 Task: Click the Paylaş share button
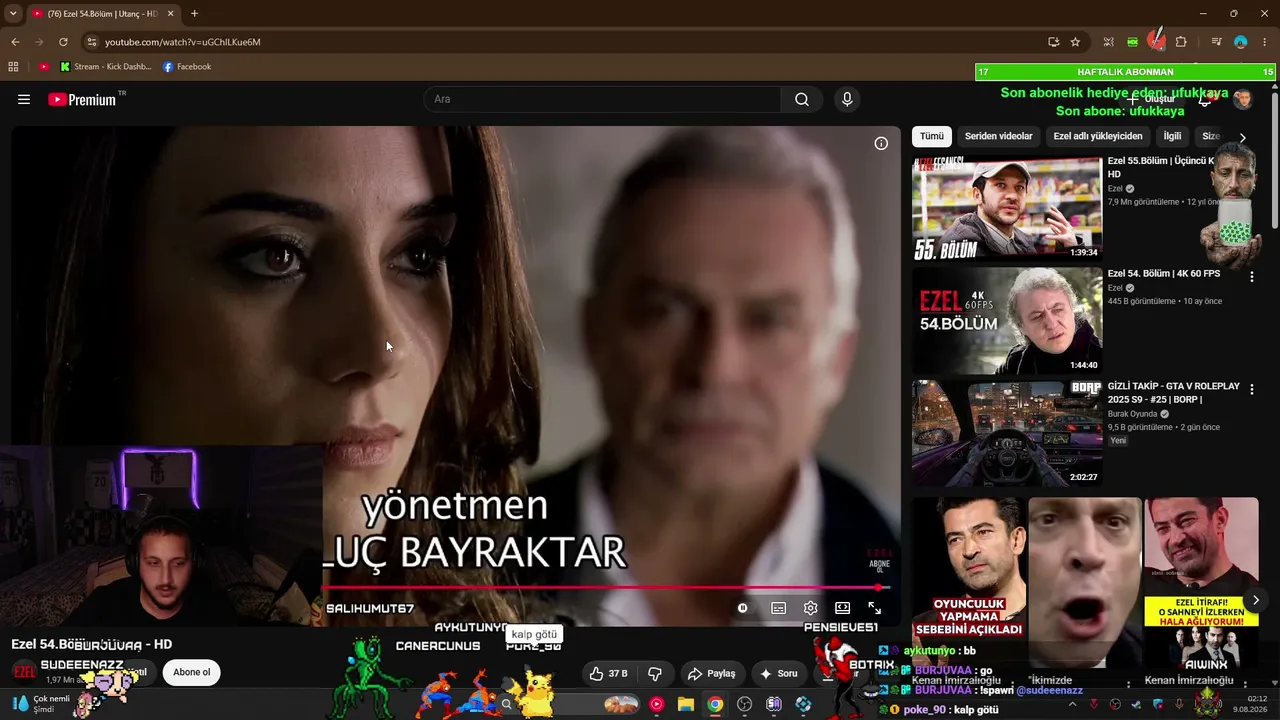coord(712,674)
